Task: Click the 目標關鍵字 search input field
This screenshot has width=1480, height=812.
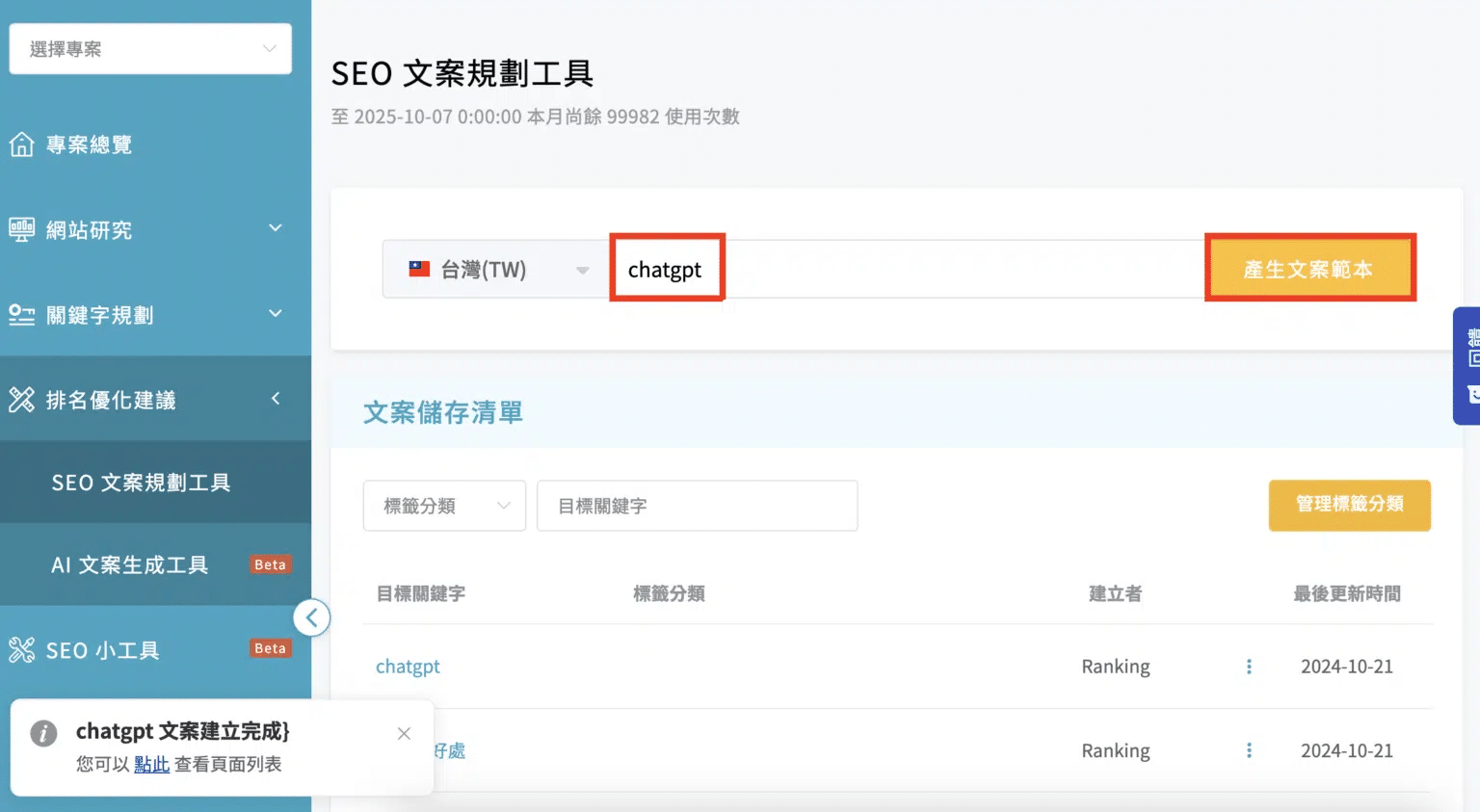Action: (x=697, y=506)
